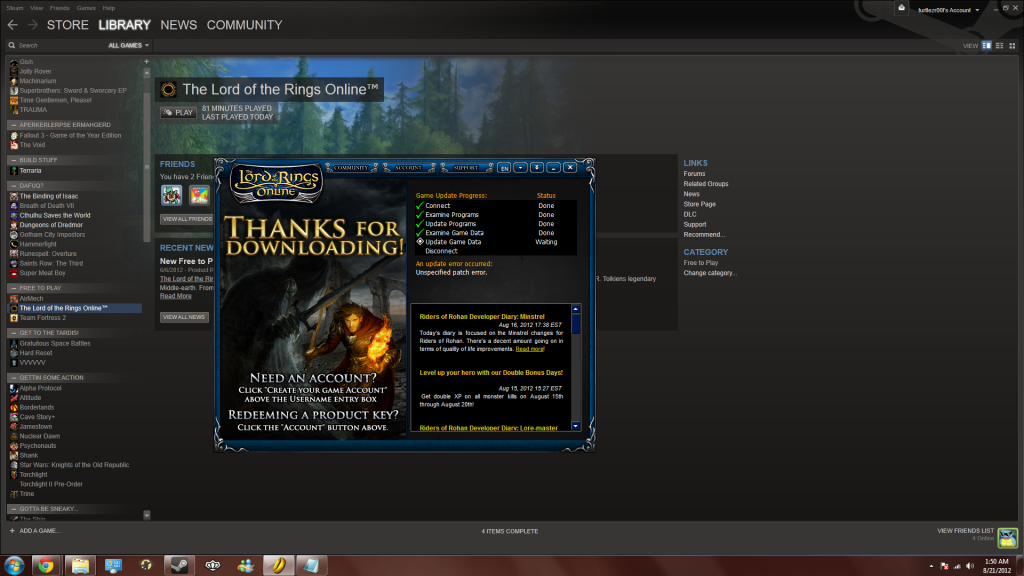Open Windows Live Messenger from the taskbar
1024x576 pixels.
(246, 566)
